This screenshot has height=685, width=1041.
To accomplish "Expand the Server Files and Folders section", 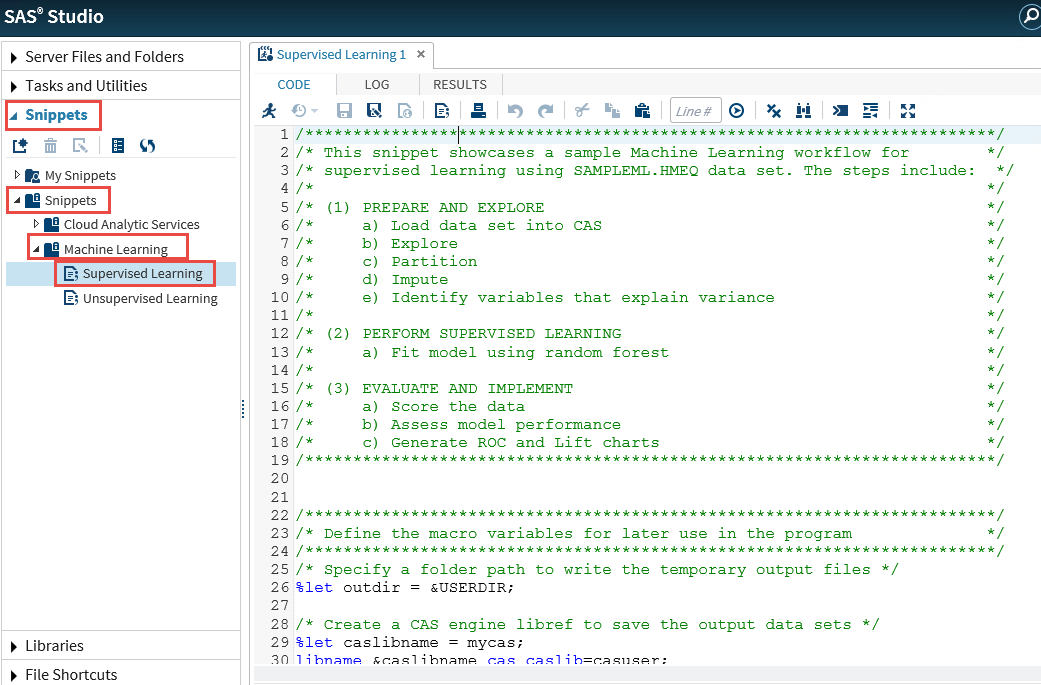I will 14,57.
